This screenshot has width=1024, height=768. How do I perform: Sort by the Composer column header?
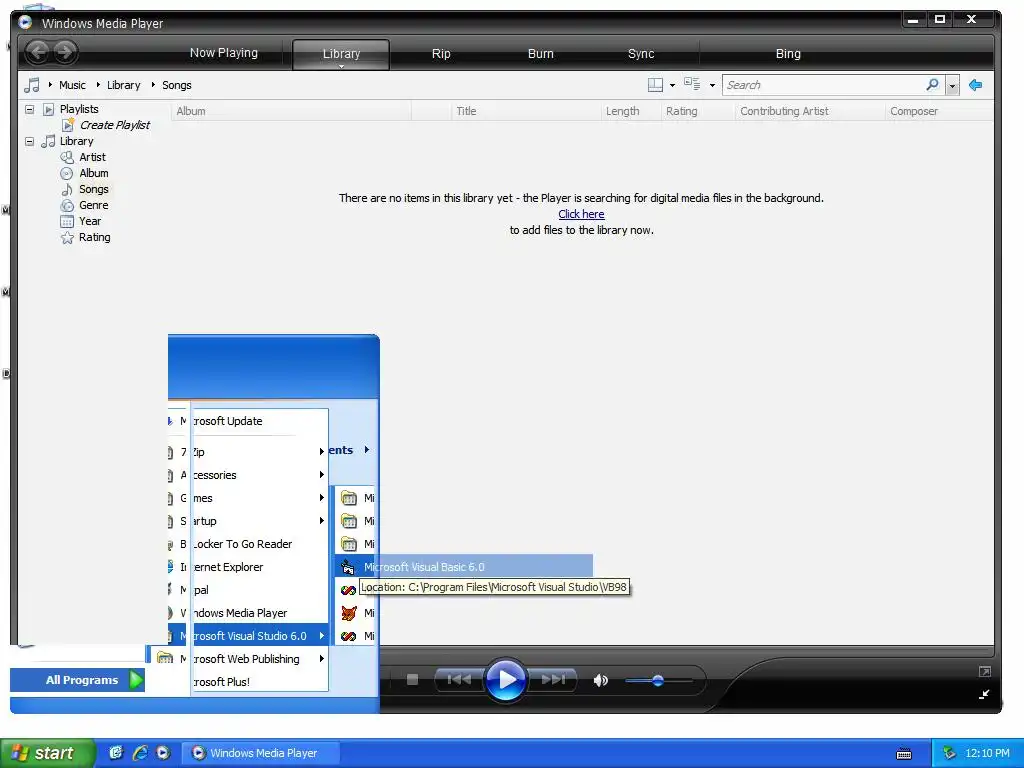tap(939, 111)
